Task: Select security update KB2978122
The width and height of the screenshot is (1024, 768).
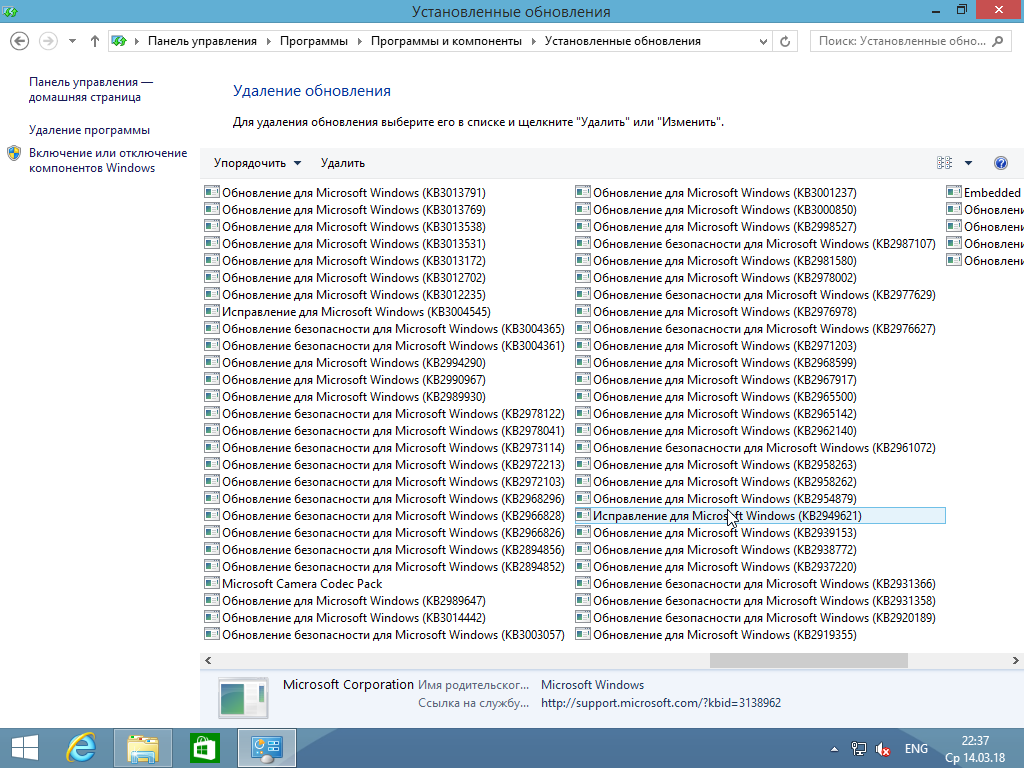Action: tap(393, 413)
